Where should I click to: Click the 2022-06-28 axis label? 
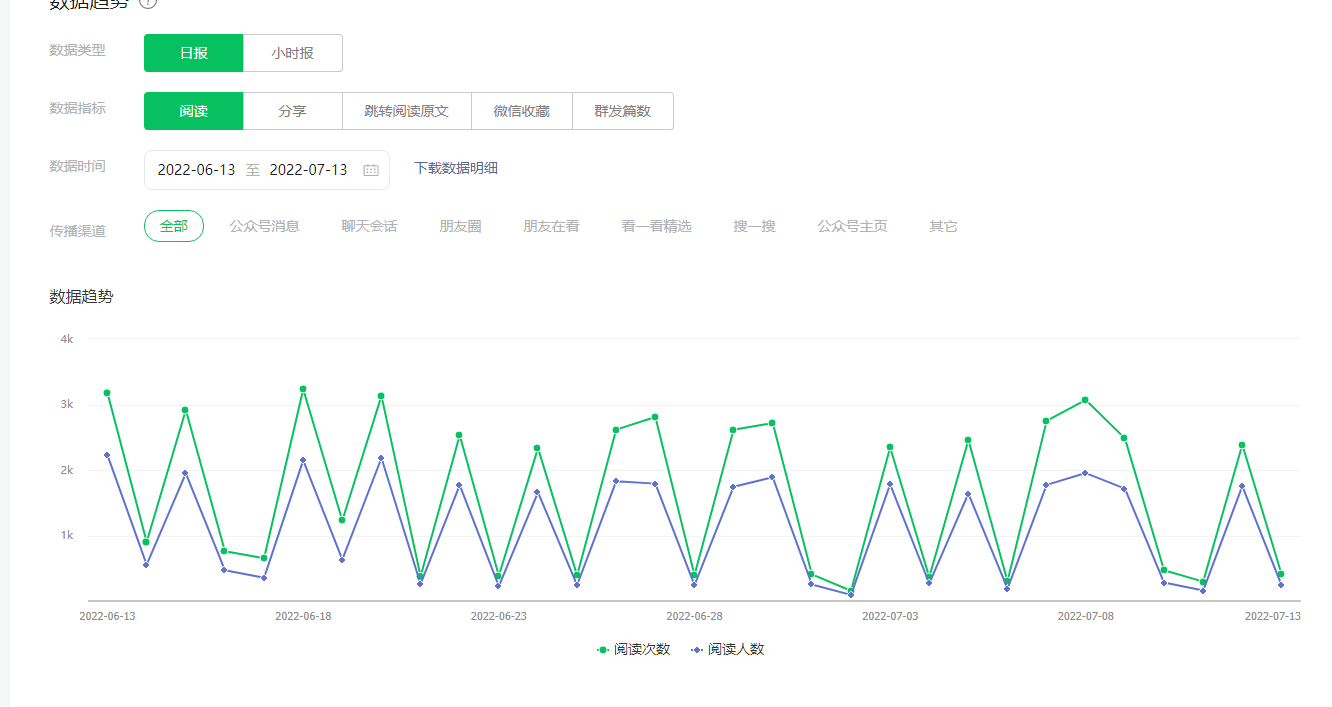coord(694,616)
